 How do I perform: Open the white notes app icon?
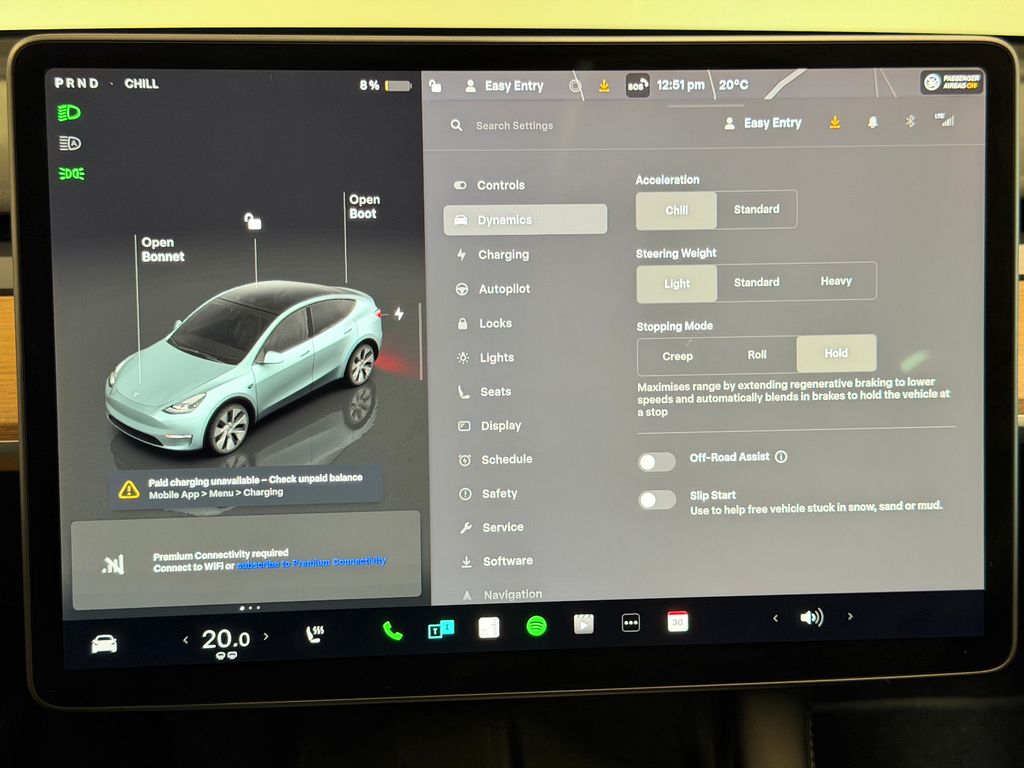488,628
